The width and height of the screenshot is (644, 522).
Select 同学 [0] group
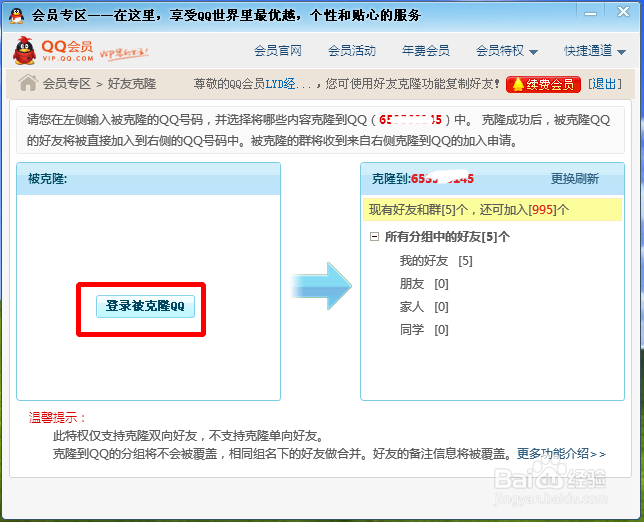(x=424, y=330)
